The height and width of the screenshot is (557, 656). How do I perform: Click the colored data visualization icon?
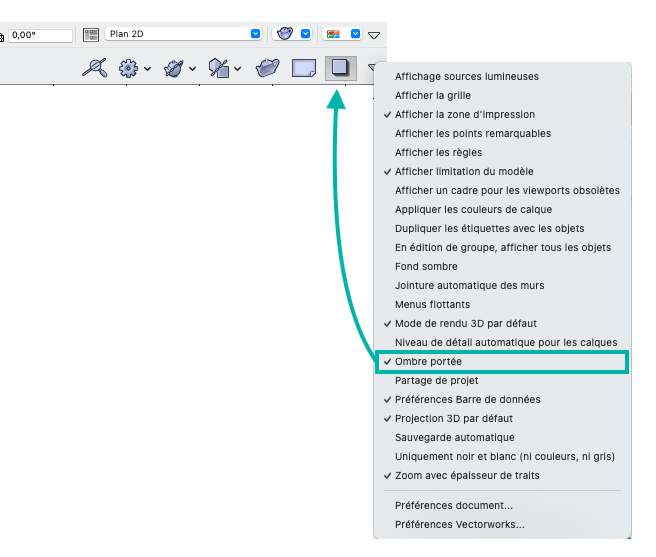coord(333,34)
